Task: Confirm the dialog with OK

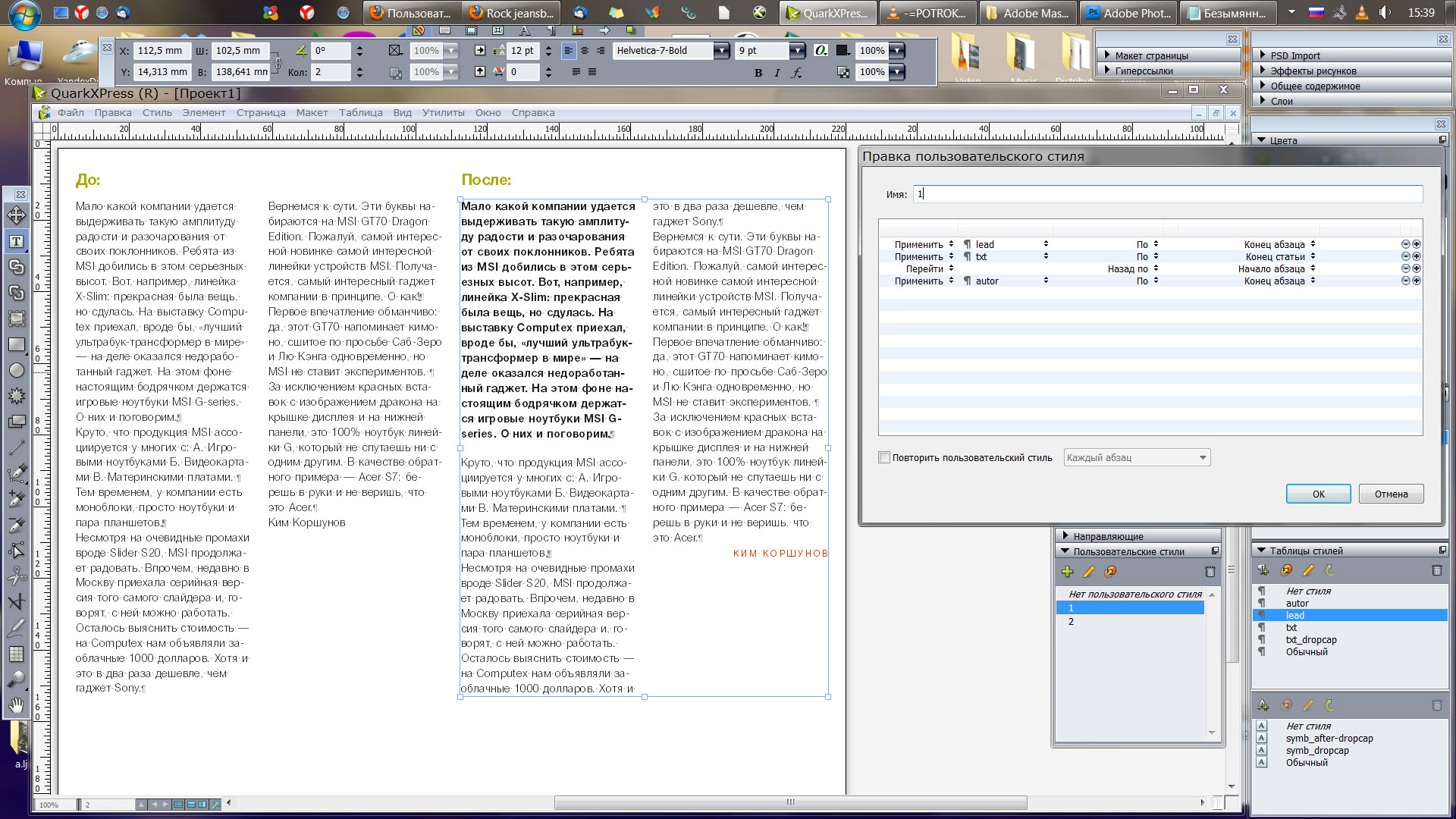Action: tap(1318, 494)
